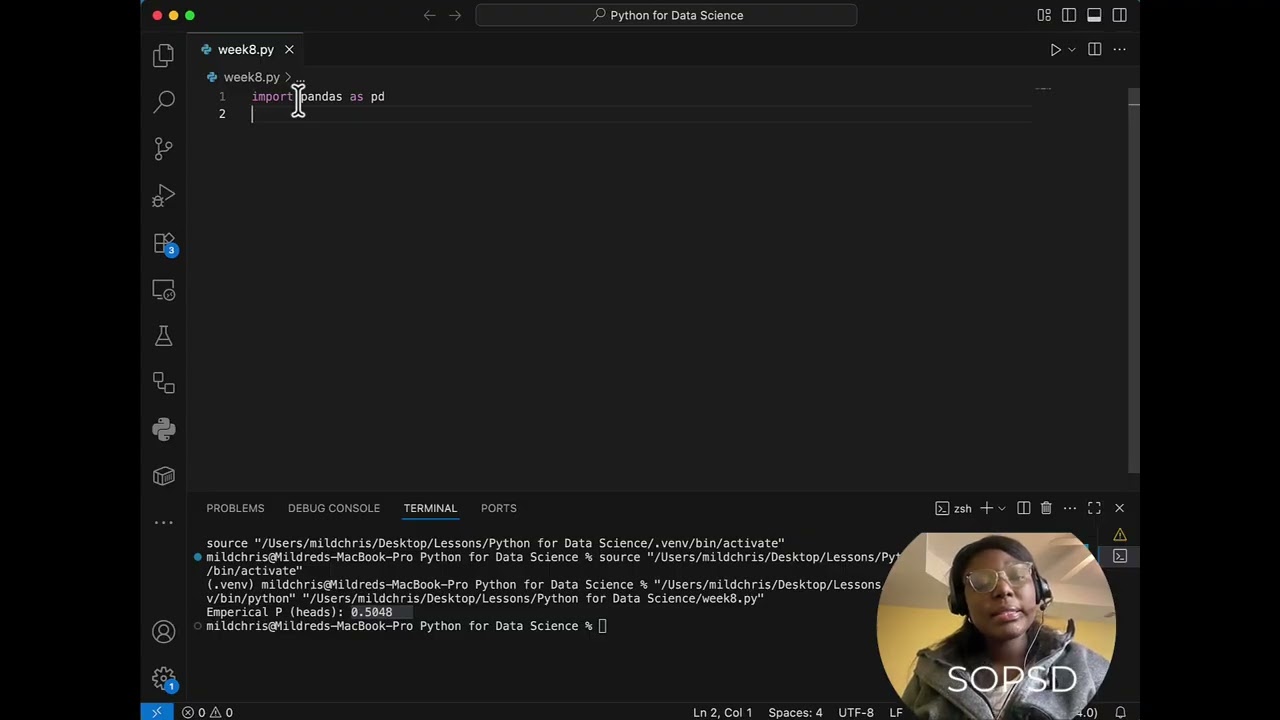Open terminal panel More Actions ellipsis
Image resolution: width=1280 pixels, height=720 pixels.
(1070, 508)
